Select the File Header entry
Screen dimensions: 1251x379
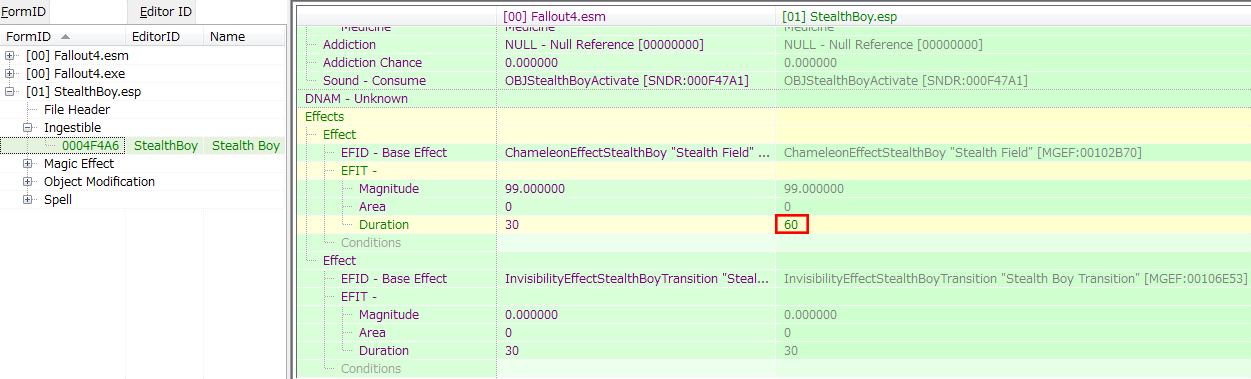point(77,110)
